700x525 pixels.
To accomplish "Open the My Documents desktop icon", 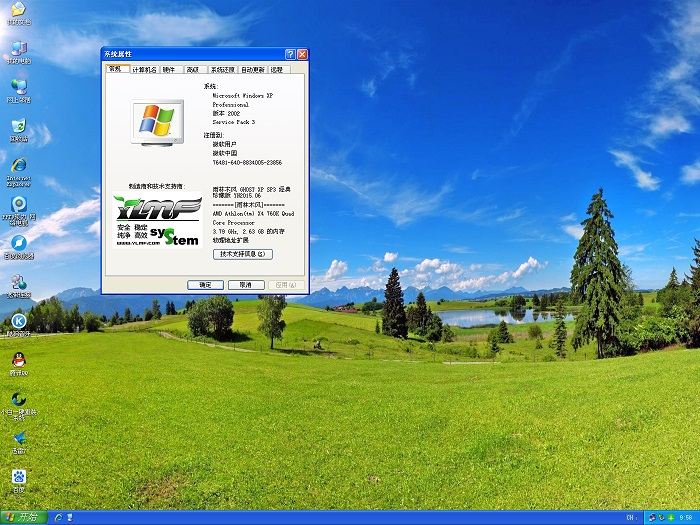I will [18, 11].
